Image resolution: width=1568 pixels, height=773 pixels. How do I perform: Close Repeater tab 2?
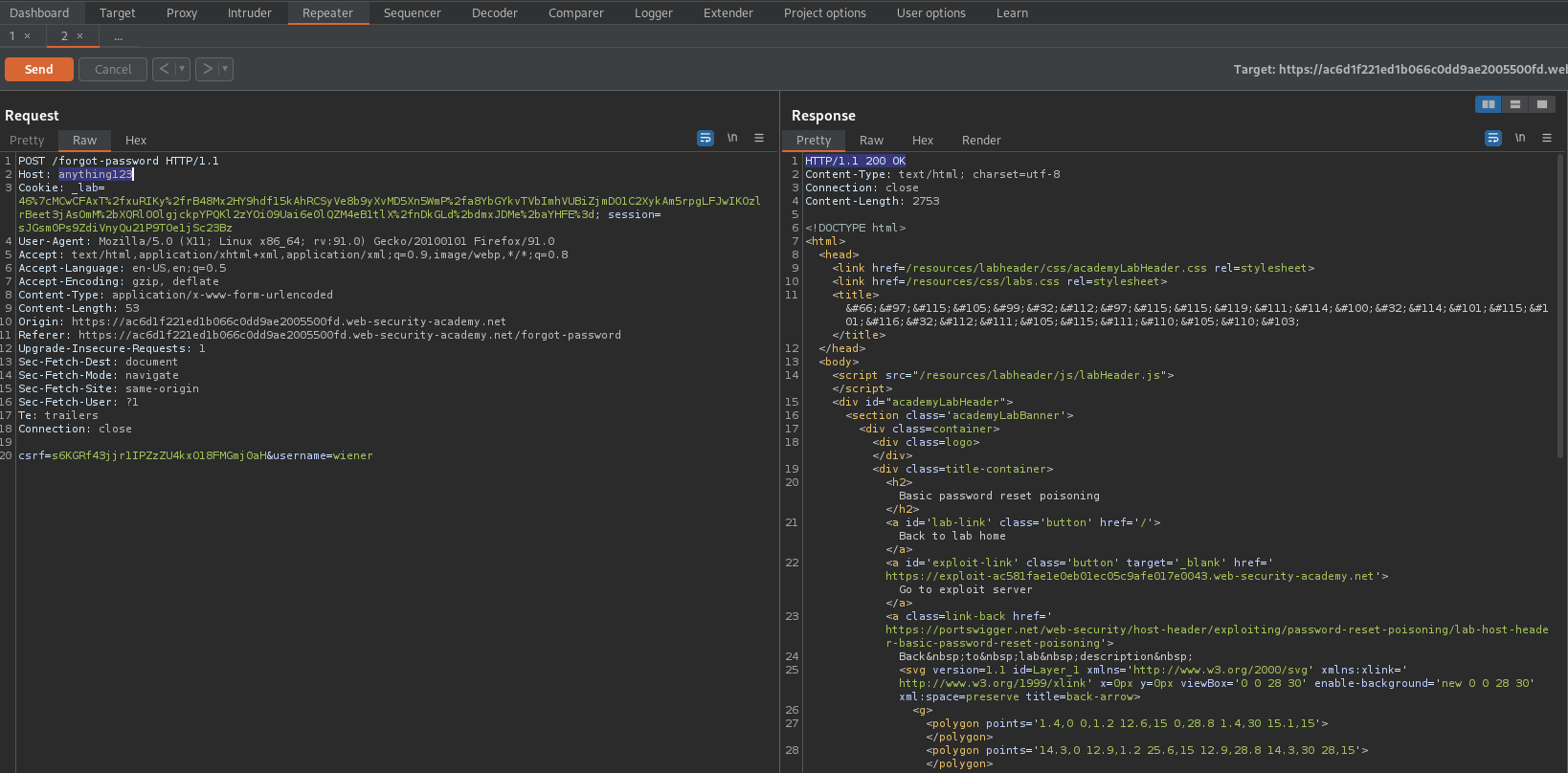[x=79, y=36]
